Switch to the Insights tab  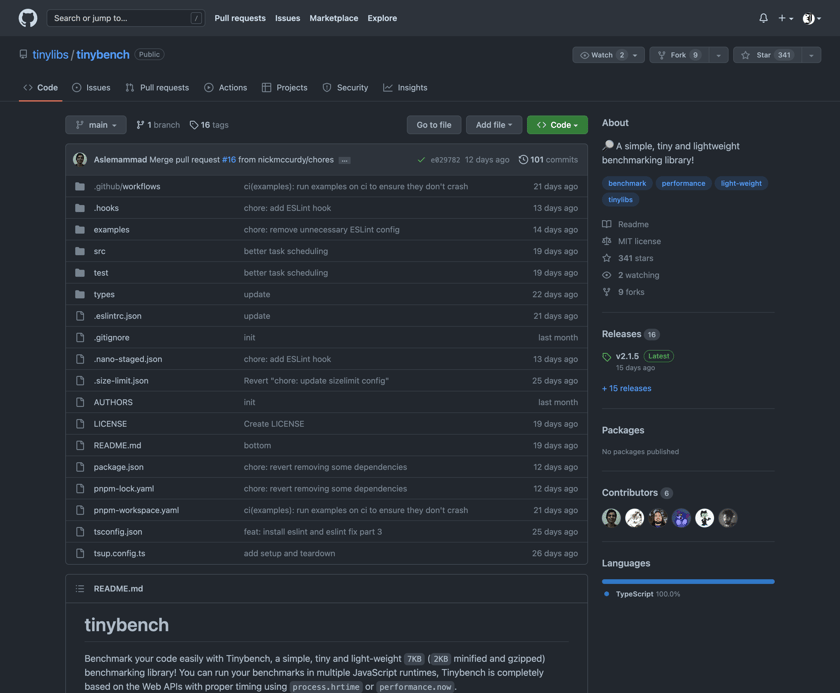point(405,88)
